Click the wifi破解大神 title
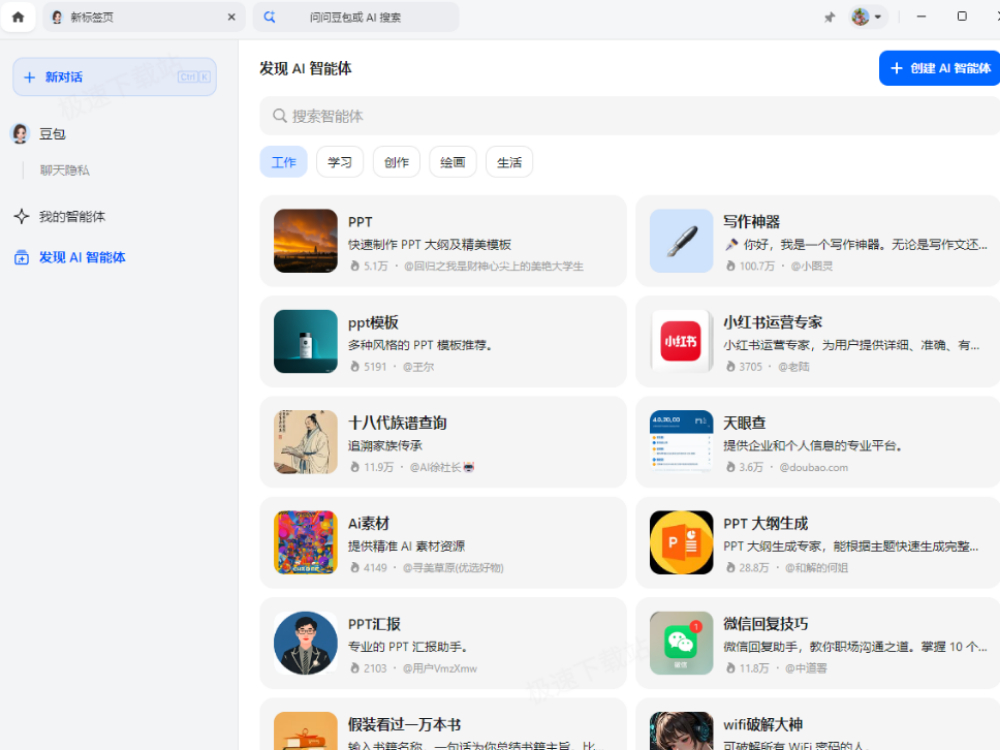Image resolution: width=1000 pixels, height=750 pixels. pos(763,724)
